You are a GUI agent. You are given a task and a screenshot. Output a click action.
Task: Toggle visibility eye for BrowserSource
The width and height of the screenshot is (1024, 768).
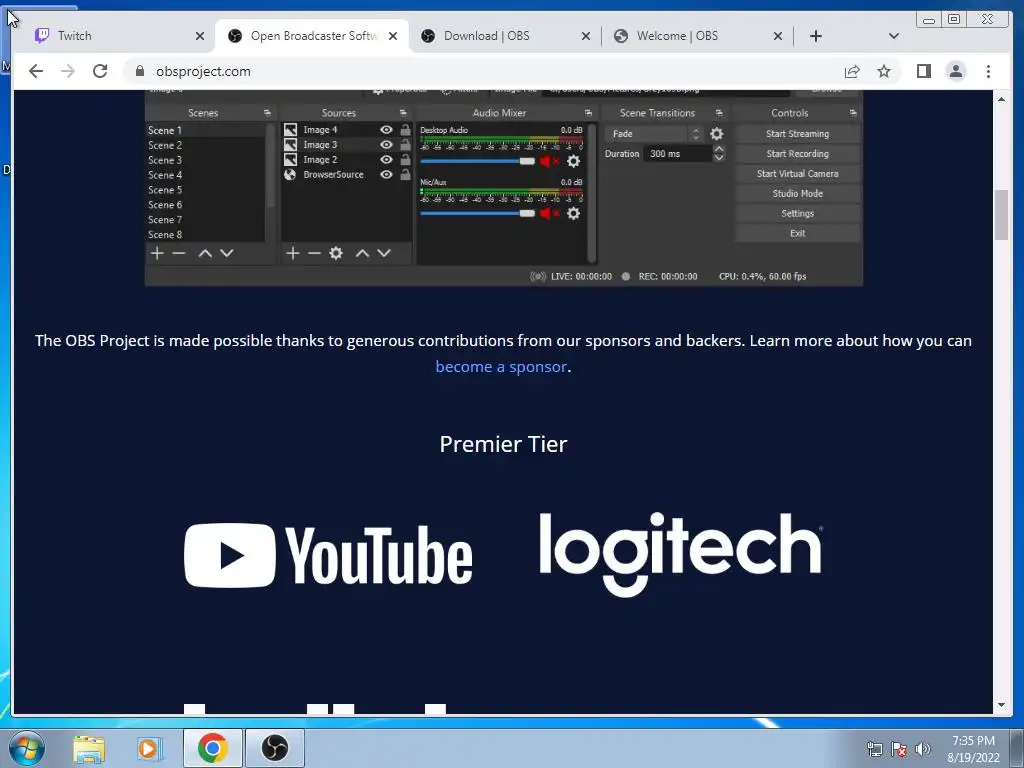click(x=386, y=174)
